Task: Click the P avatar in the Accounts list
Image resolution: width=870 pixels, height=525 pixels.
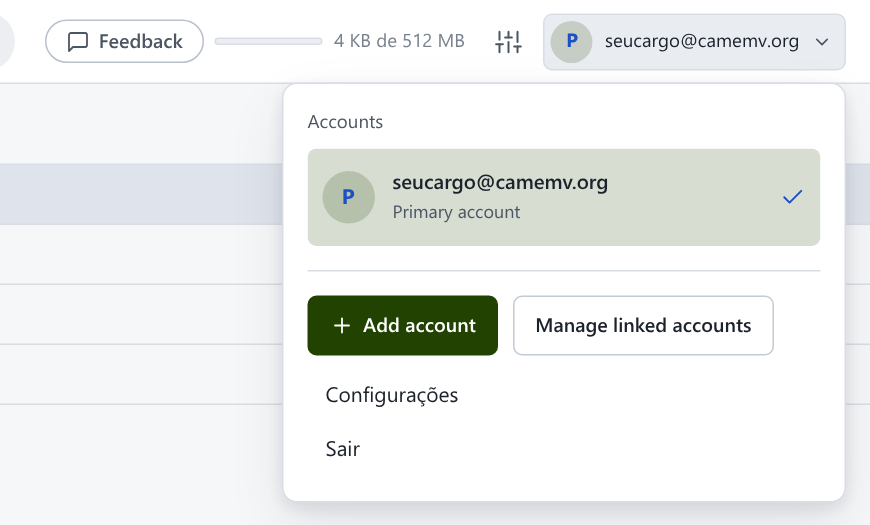Action: [x=348, y=197]
